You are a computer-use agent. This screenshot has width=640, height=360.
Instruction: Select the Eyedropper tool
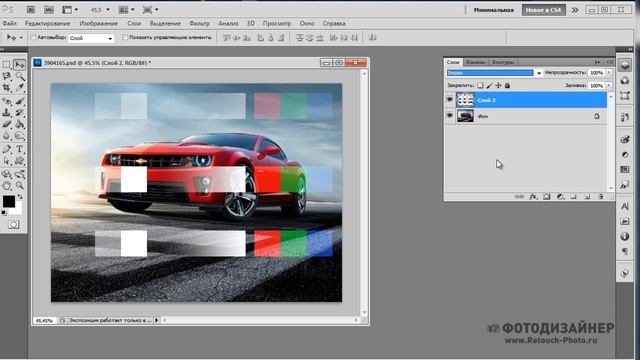point(19,88)
